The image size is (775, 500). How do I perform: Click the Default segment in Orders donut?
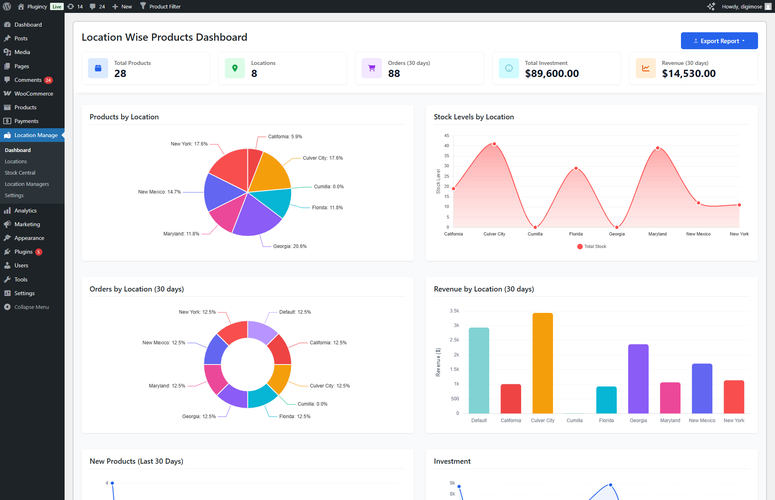coord(261,331)
